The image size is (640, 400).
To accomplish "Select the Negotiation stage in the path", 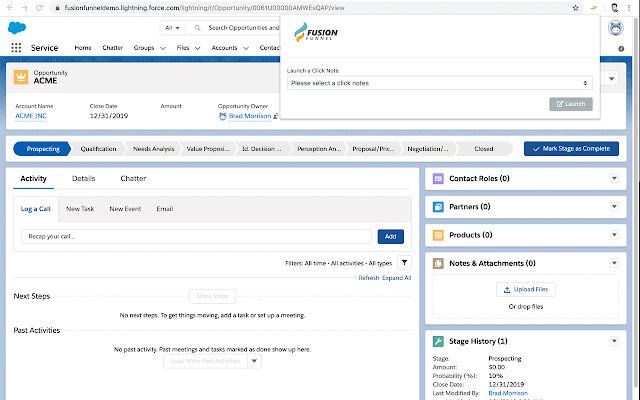I will [428, 149].
